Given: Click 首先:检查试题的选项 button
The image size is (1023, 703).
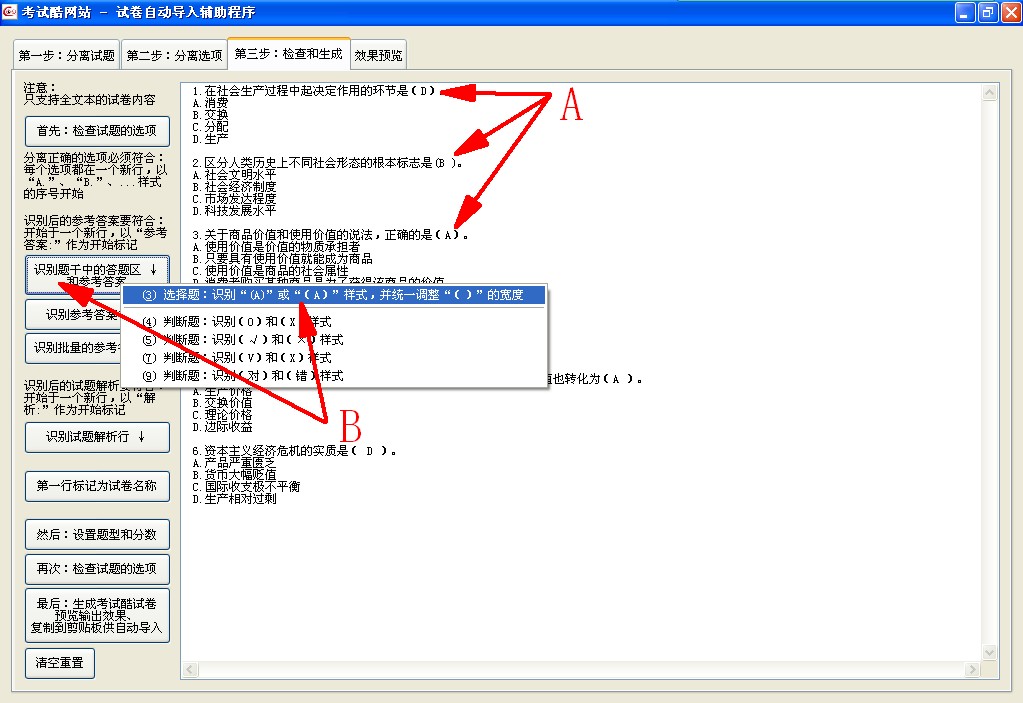Looking at the screenshot, I should click(97, 131).
